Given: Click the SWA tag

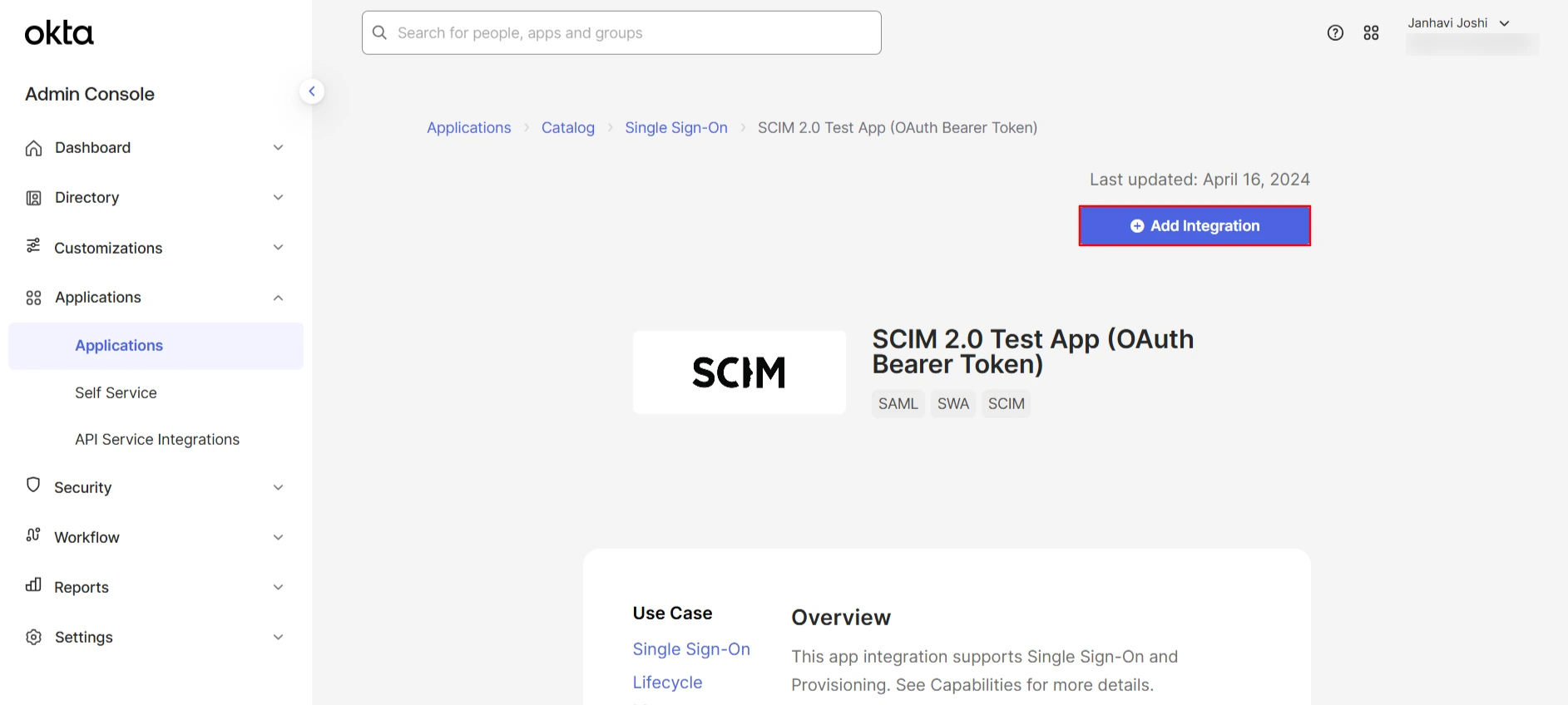Looking at the screenshot, I should pyautogui.click(x=953, y=403).
